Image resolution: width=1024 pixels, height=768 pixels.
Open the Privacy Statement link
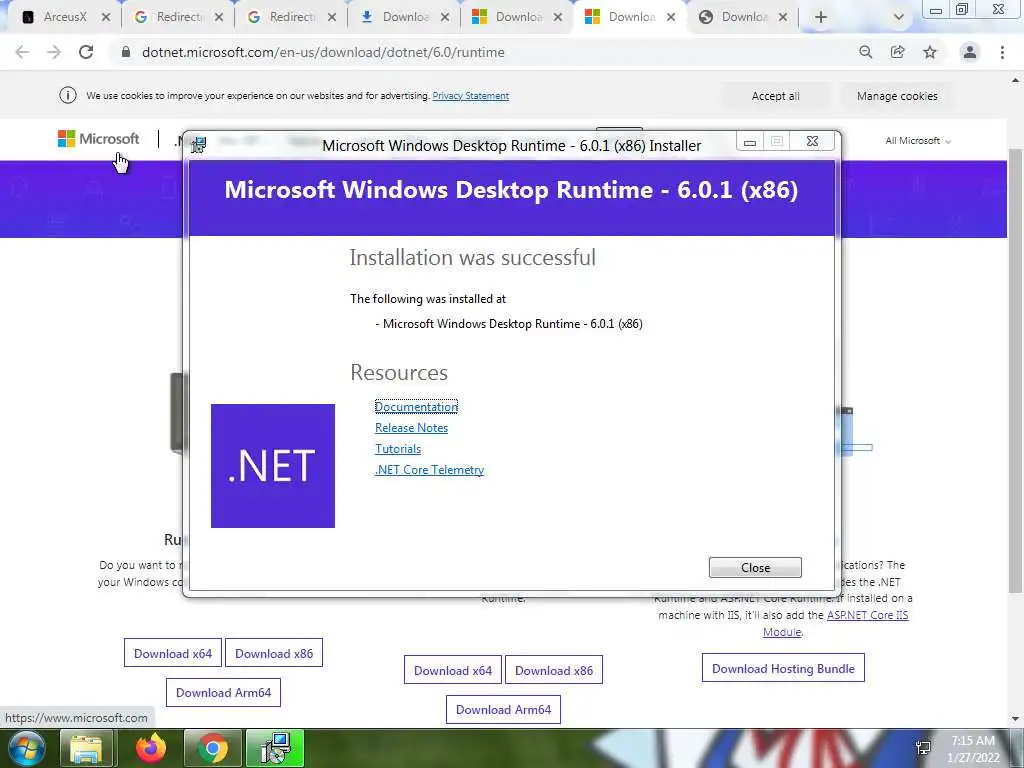coord(470,96)
